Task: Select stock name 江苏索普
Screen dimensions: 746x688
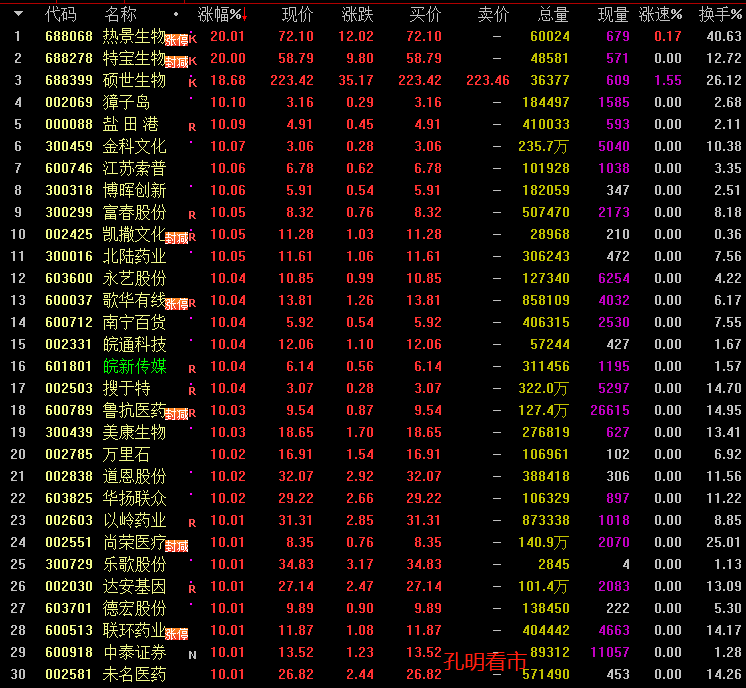Action: point(134,168)
